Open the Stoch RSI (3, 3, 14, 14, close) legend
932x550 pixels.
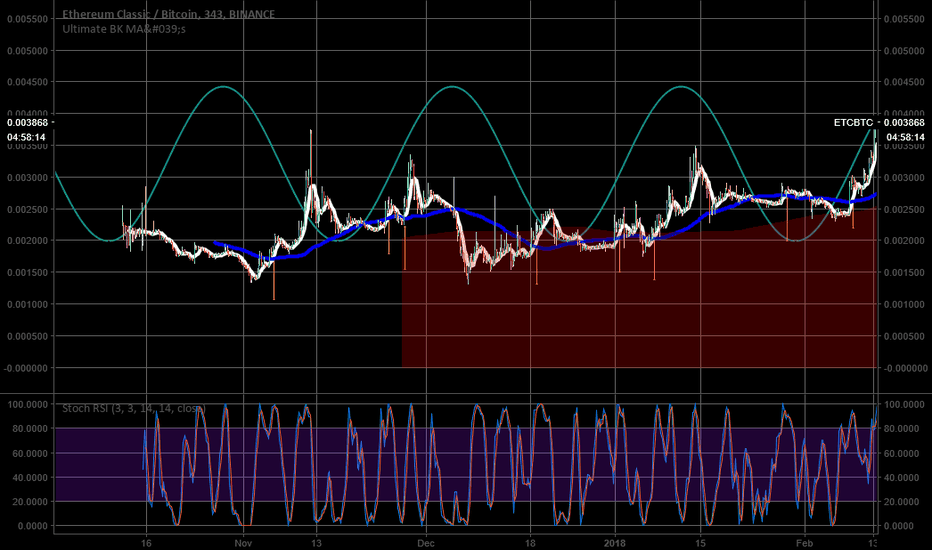[134, 408]
